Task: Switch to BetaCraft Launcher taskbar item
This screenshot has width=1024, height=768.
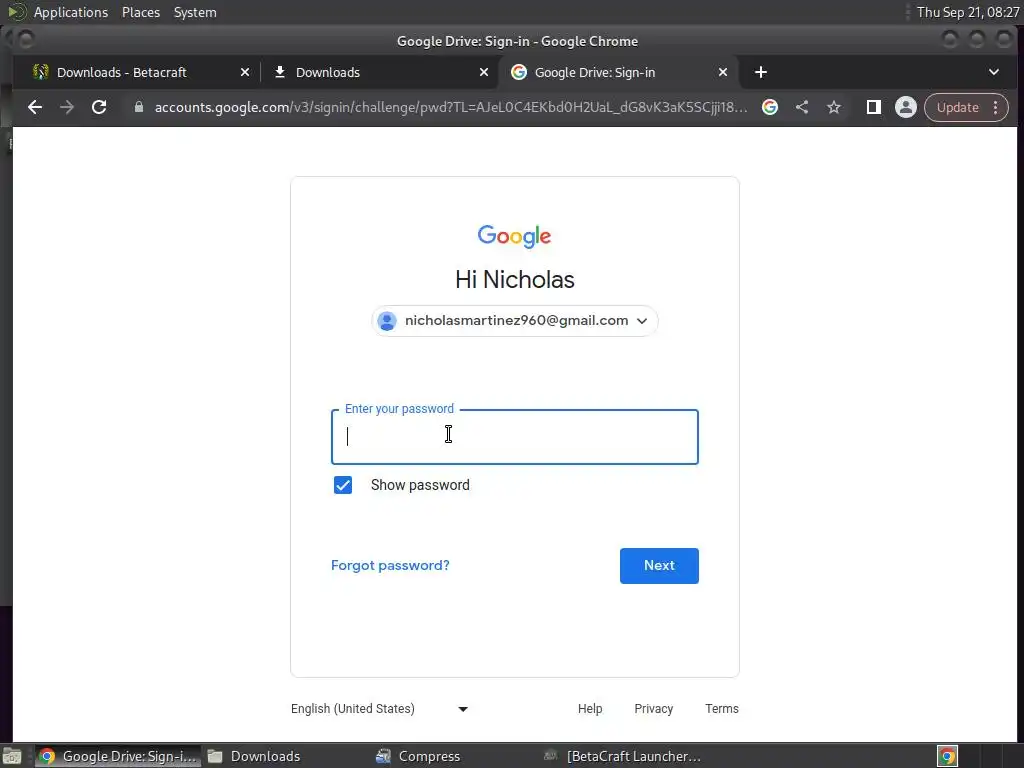Action: pyautogui.click(x=622, y=756)
